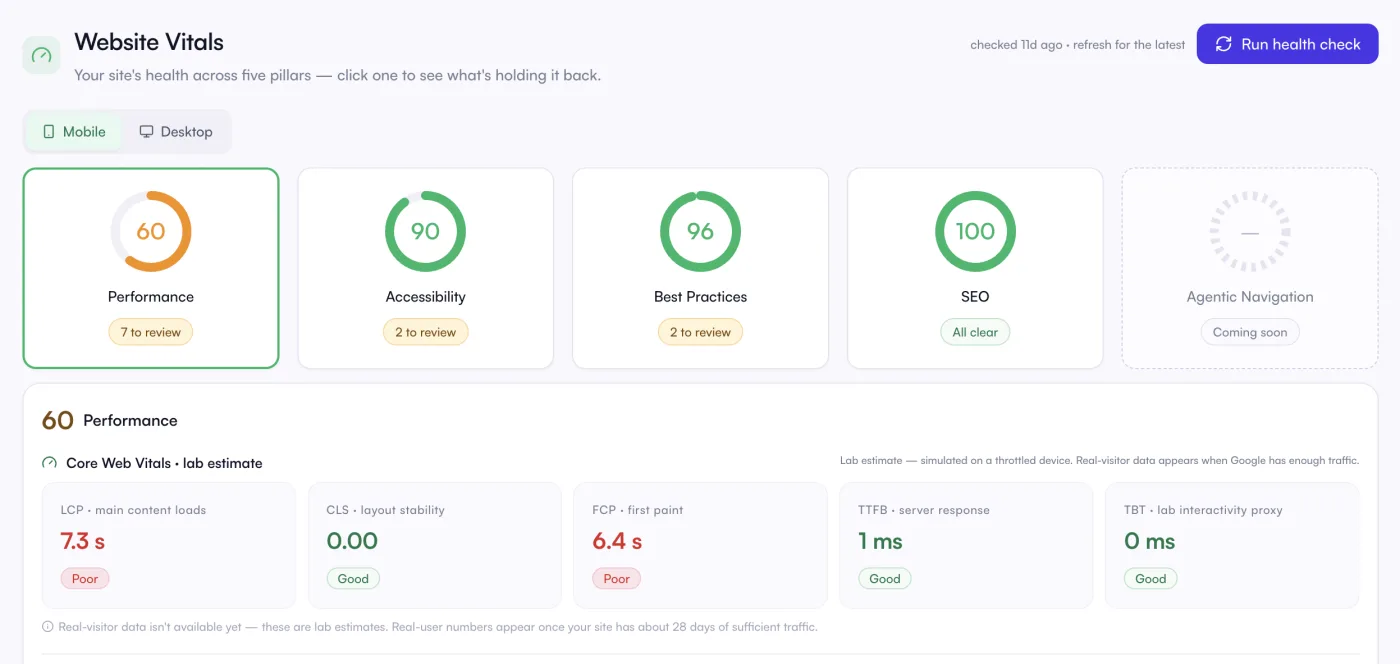1400x664 pixels.
Task: Click the info icon beside Real-visitor data note
Action: tap(47, 627)
